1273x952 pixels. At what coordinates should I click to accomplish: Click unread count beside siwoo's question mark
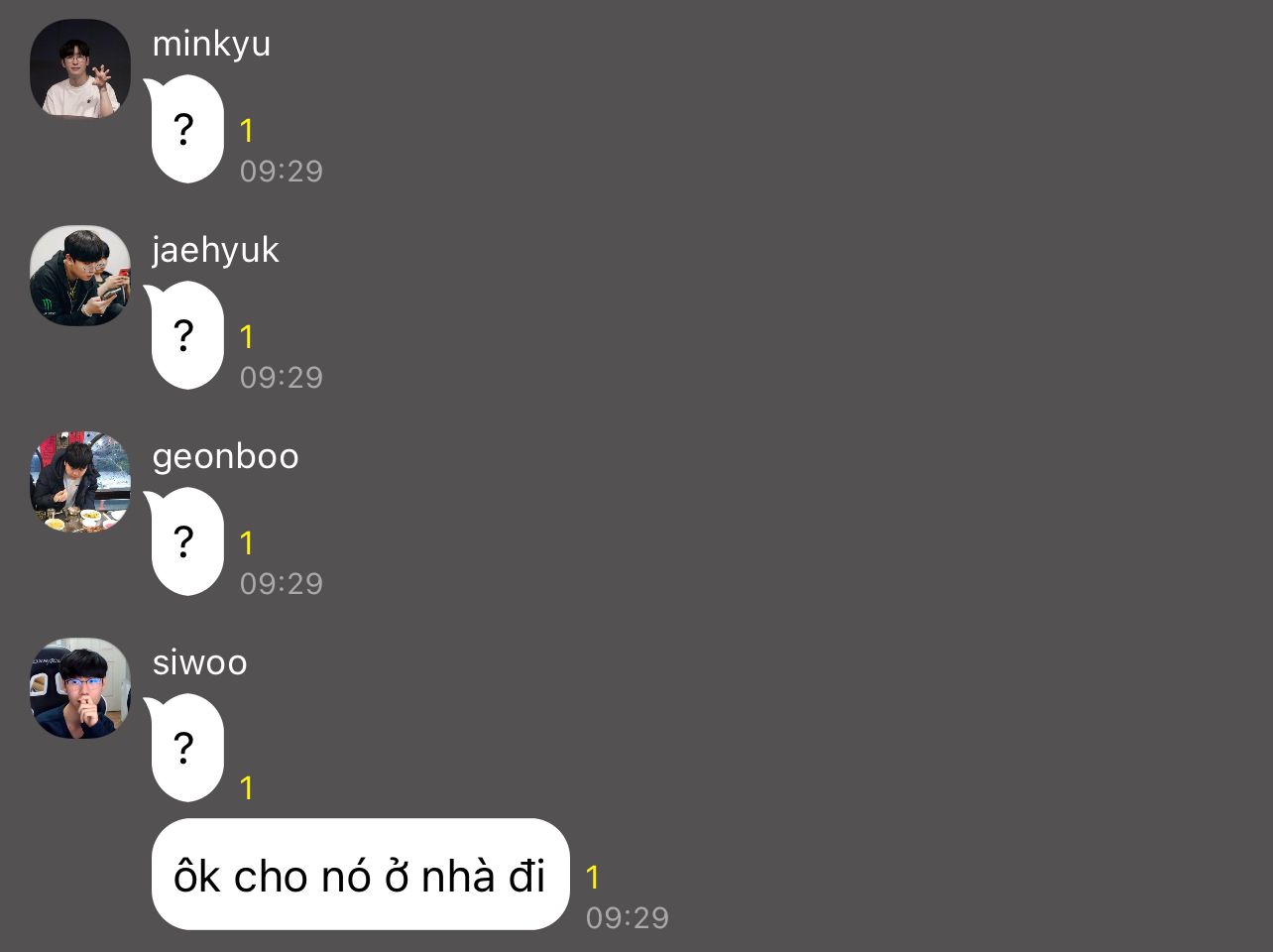(x=247, y=788)
